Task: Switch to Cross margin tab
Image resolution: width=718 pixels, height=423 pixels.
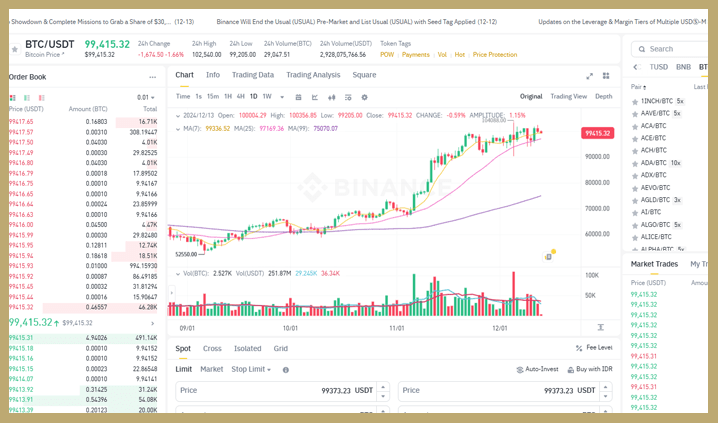Action: coord(212,349)
